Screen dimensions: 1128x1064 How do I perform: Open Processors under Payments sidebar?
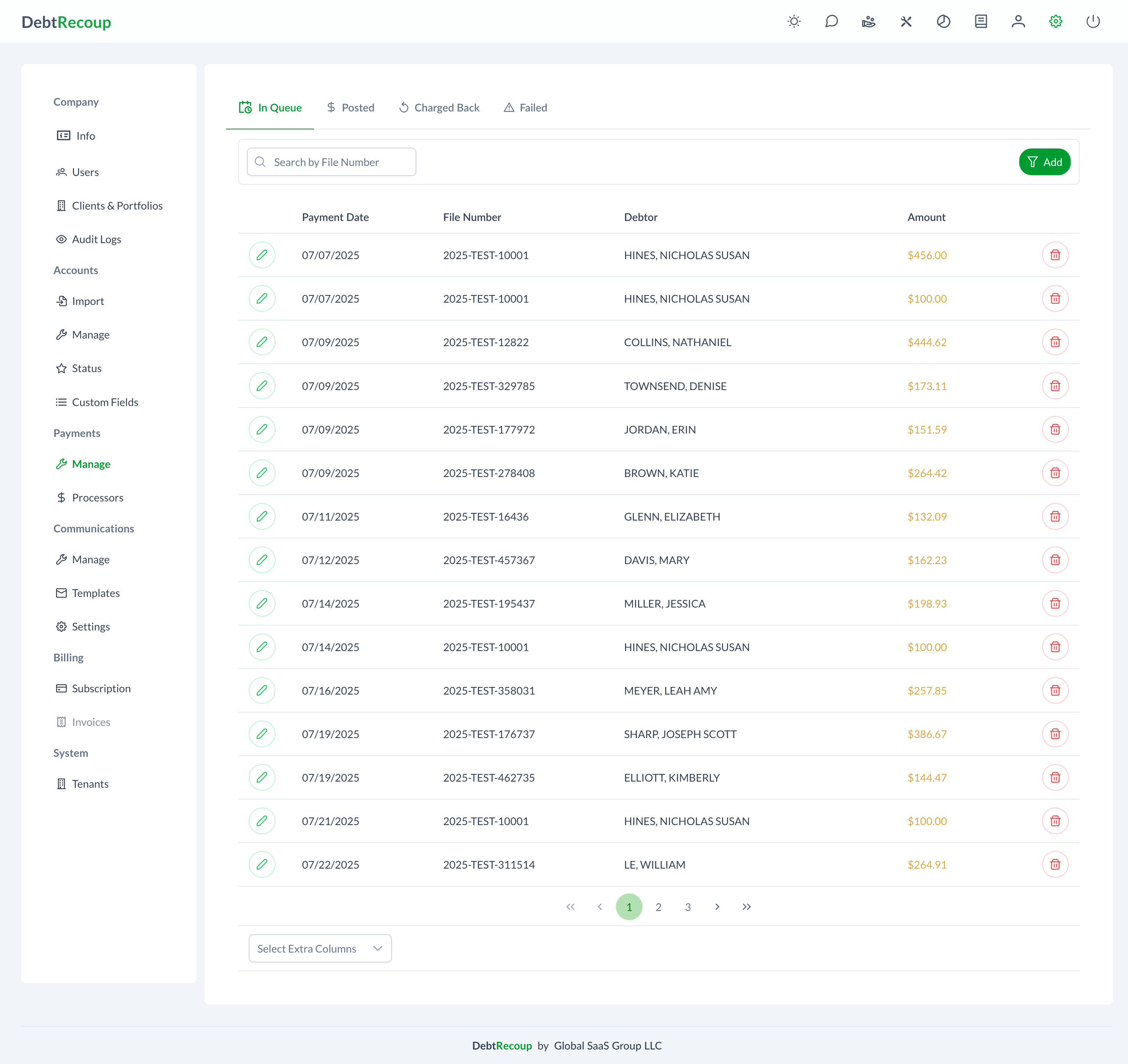pyautogui.click(x=97, y=498)
